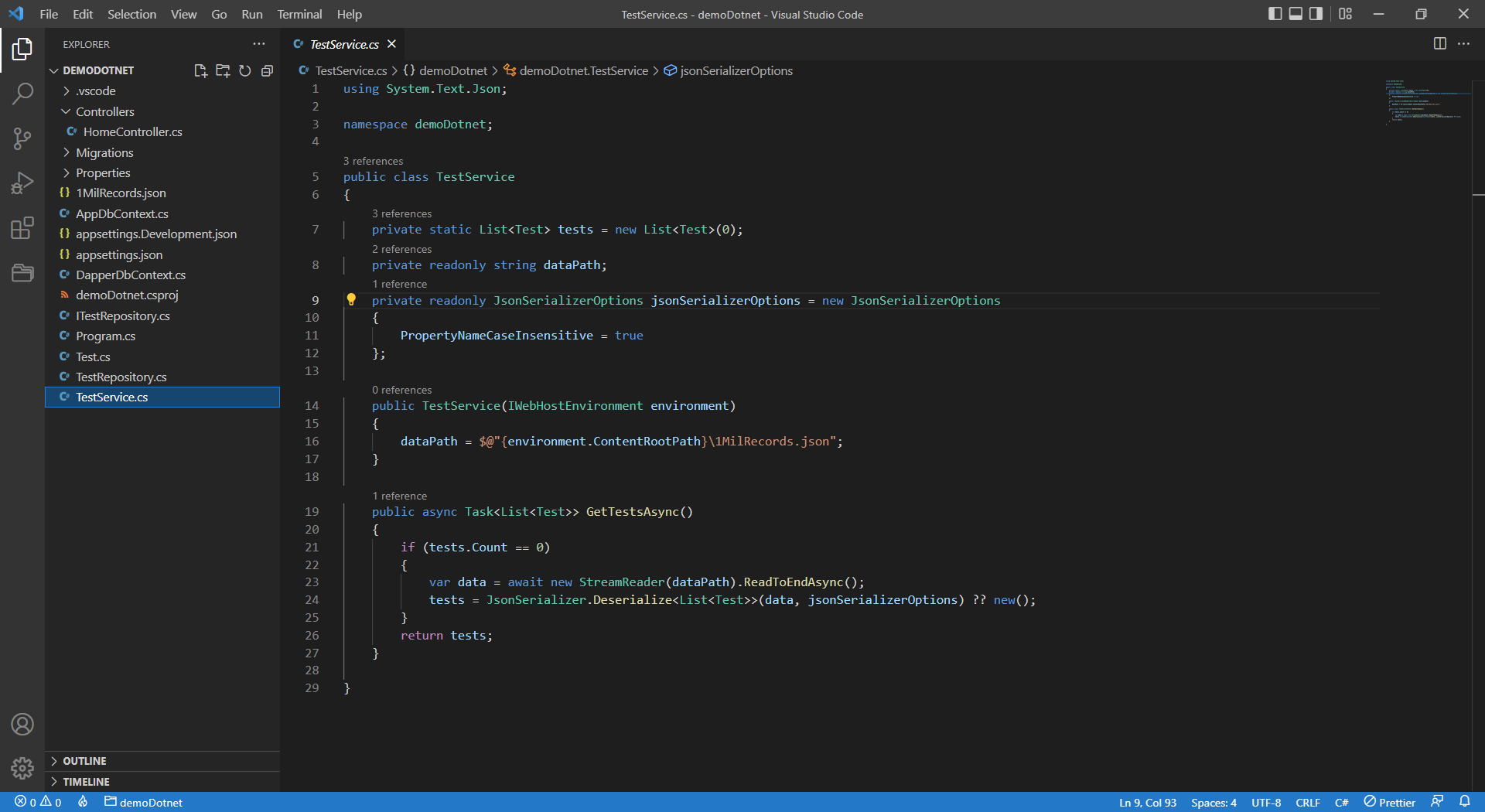Open the Manage gear icon

coord(22,768)
